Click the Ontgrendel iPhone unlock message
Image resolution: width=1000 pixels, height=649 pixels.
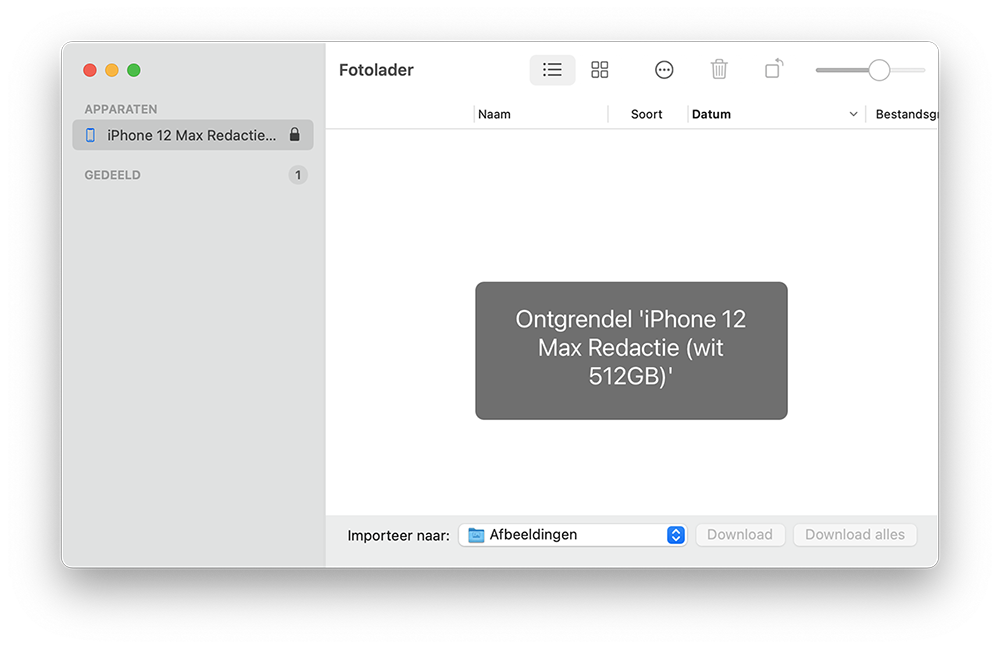[x=631, y=351]
